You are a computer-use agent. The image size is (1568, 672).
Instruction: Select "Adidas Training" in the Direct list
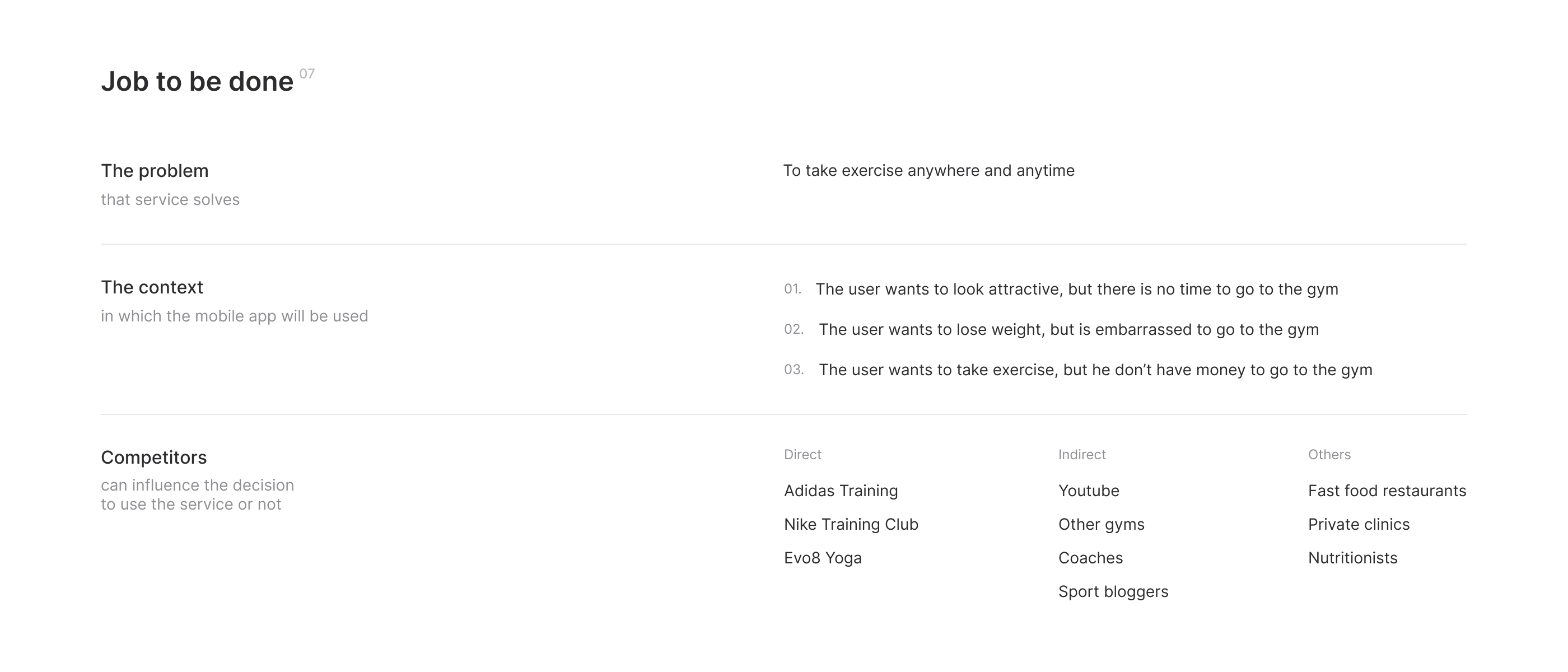841,491
